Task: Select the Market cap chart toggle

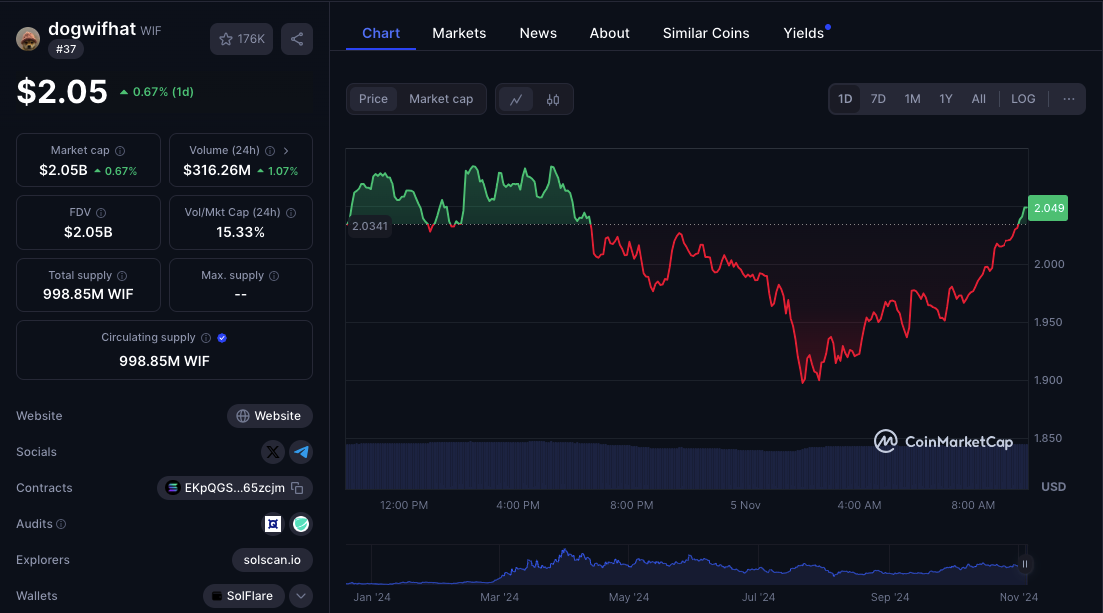Action: pyautogui.click(x=441, y=99)
